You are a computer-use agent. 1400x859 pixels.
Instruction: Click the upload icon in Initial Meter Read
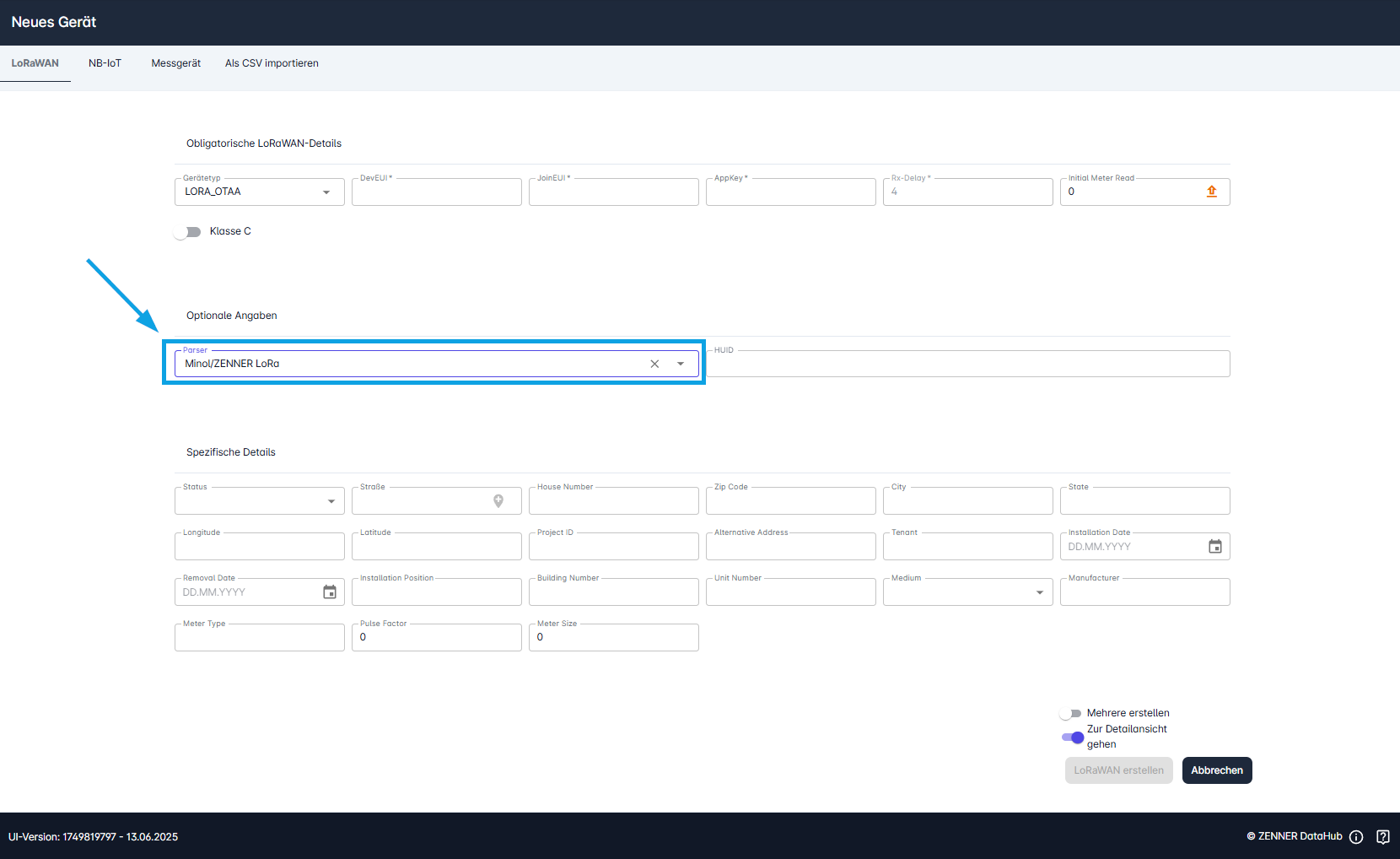click(1212, 192)
